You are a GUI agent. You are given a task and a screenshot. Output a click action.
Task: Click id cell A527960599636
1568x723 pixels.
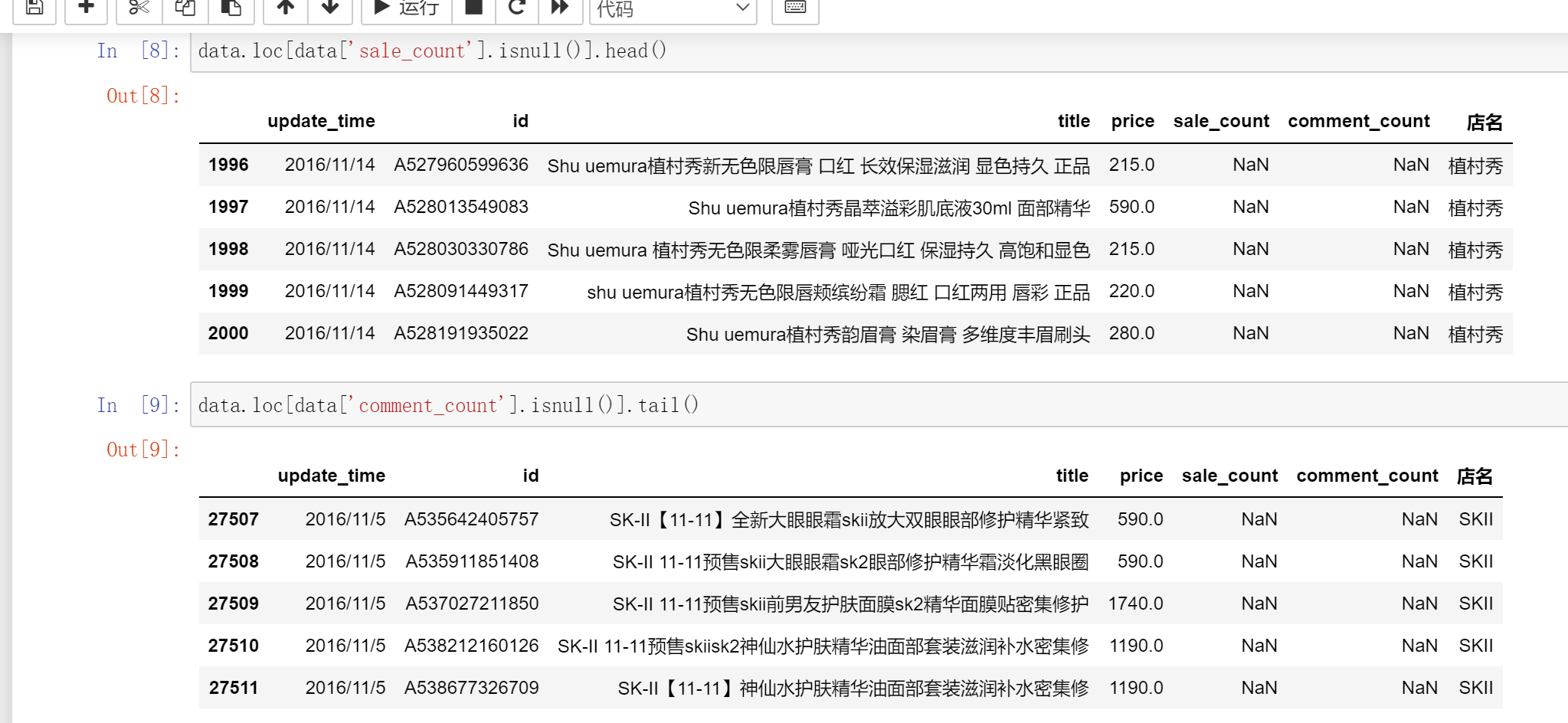(x=461, y=165)
